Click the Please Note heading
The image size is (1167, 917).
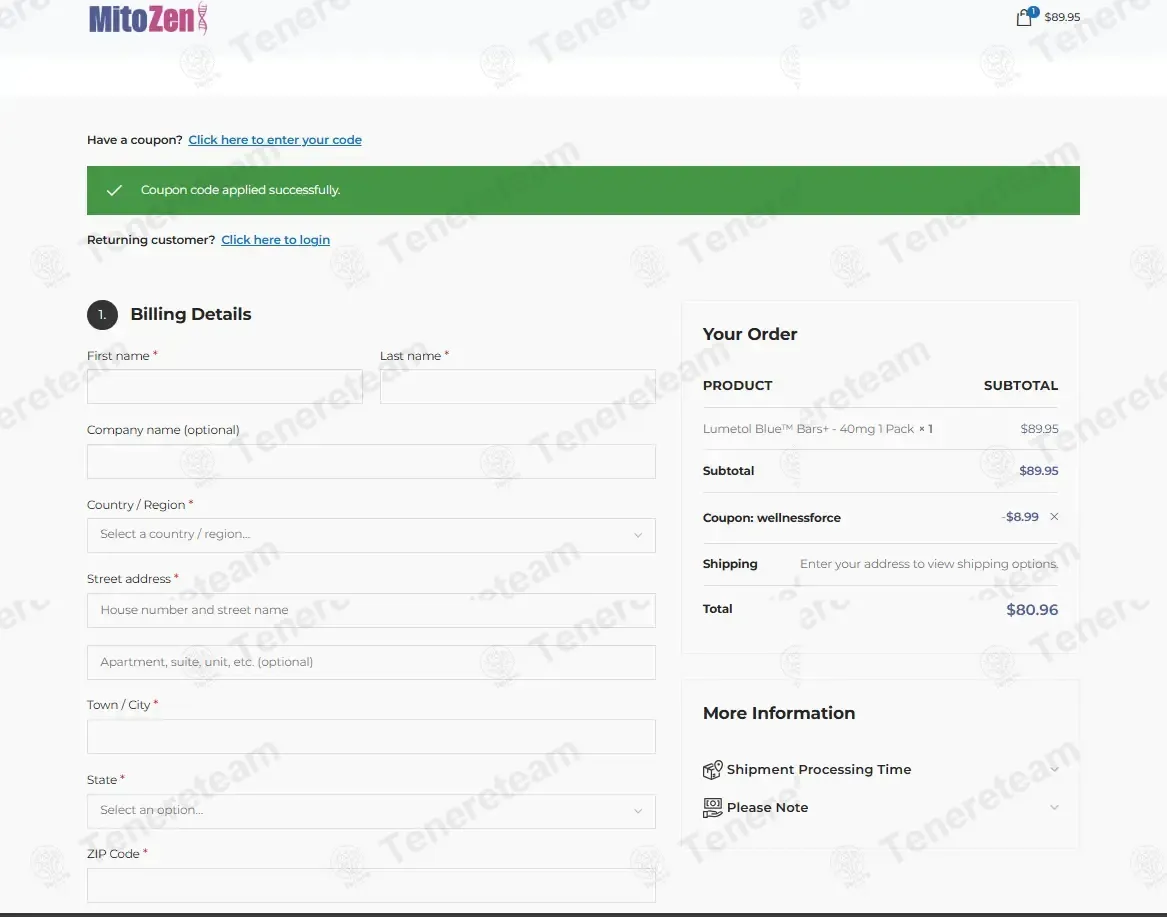pyautogui.click(x=767, y=808)
